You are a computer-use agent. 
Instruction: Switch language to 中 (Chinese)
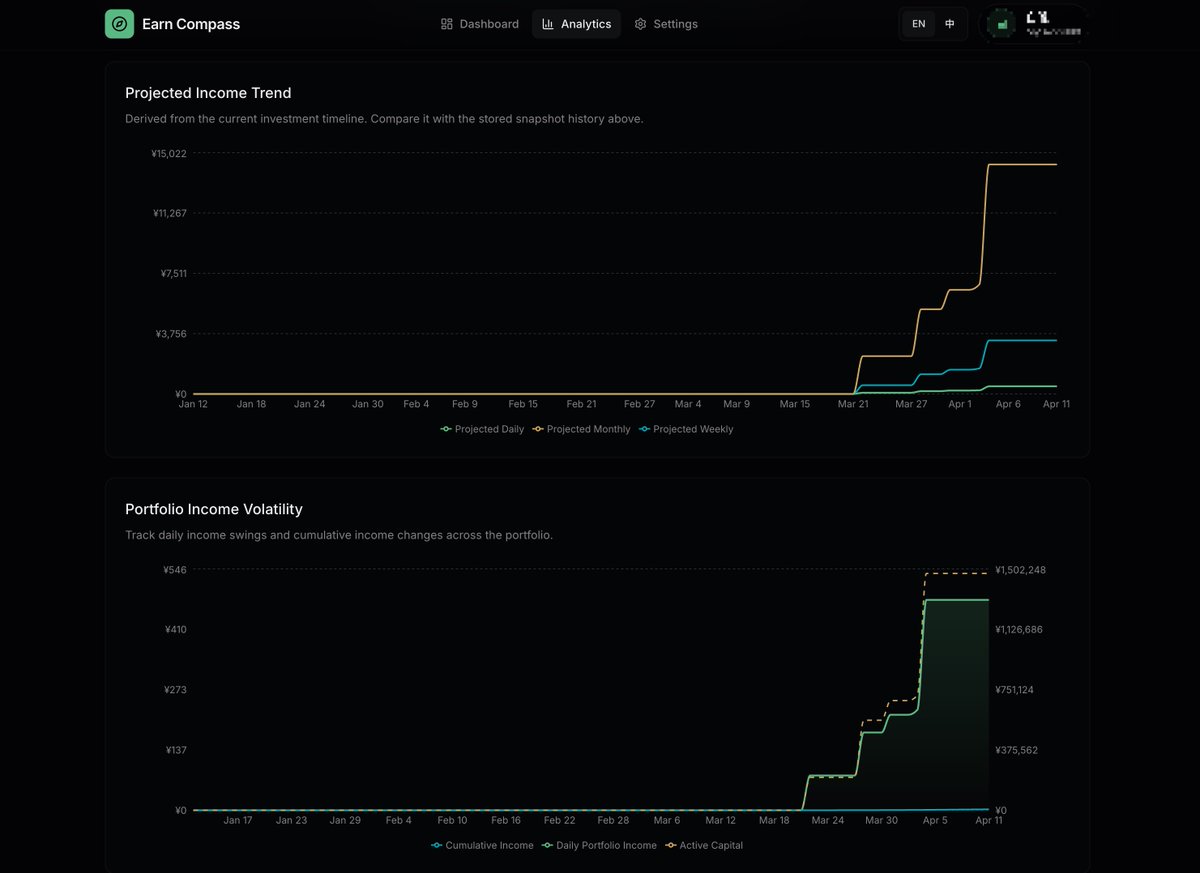click(950, 24)
